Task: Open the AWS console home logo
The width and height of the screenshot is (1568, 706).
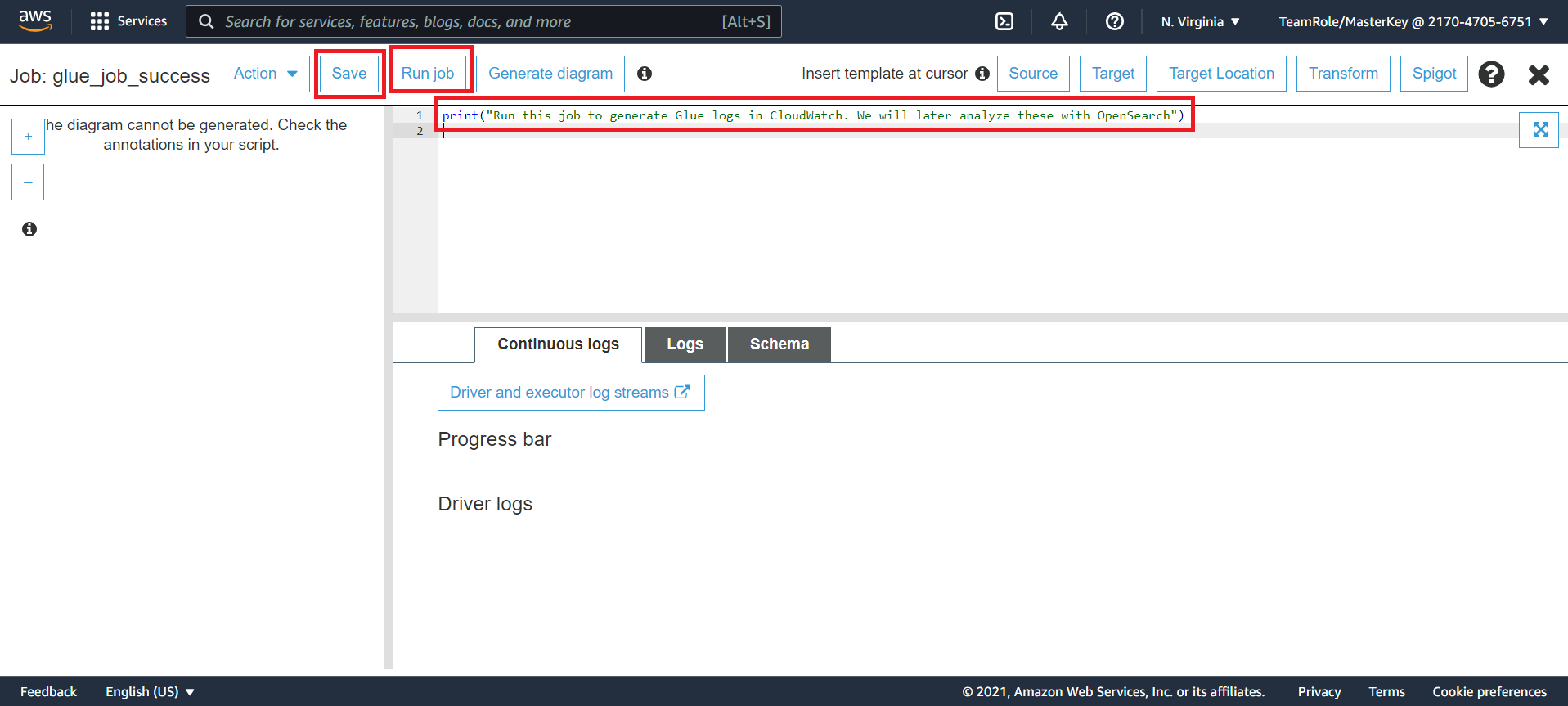Action: tap(35, 20)
